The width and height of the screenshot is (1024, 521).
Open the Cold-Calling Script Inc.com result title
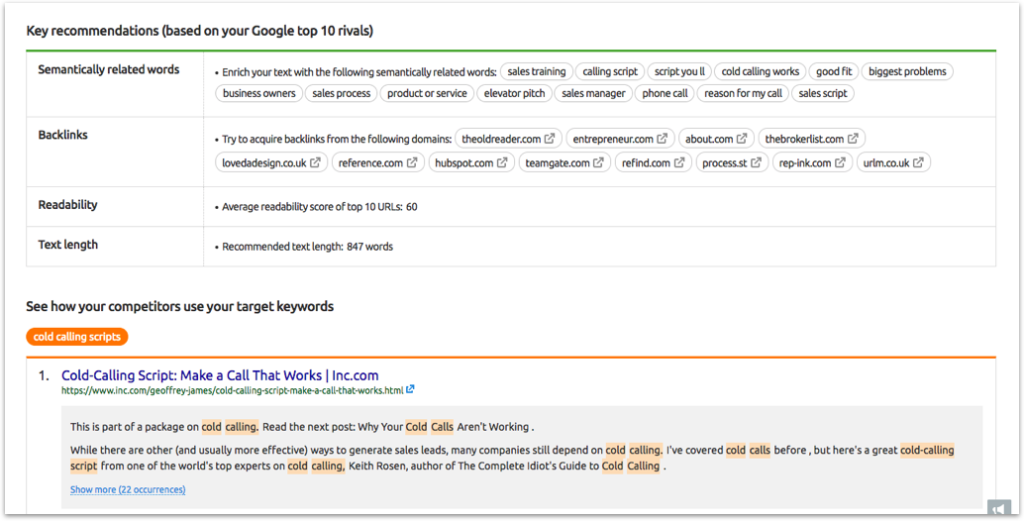pyautogui.click(x=220, y=375)
